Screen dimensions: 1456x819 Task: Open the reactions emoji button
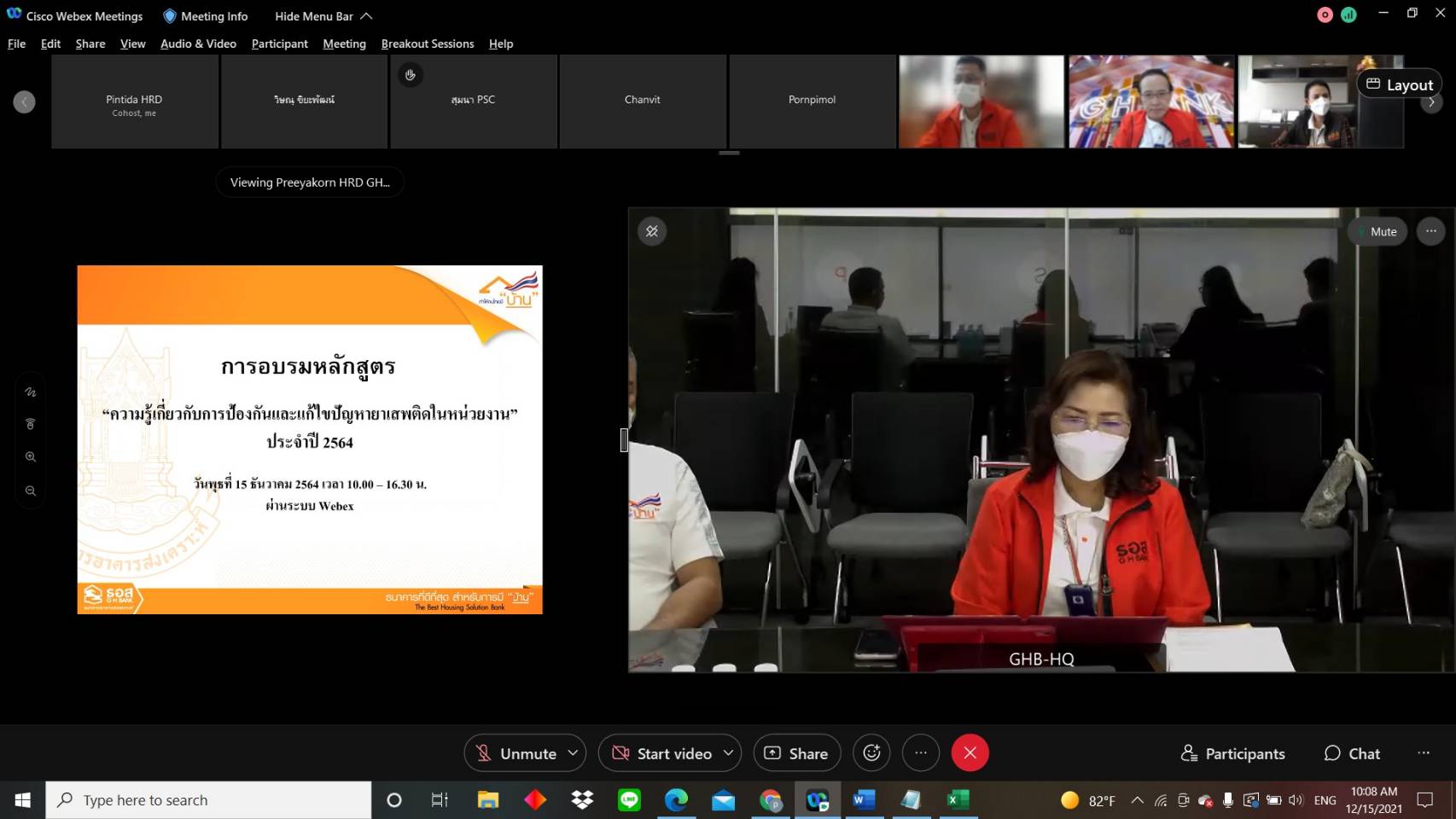coord(871,753)
